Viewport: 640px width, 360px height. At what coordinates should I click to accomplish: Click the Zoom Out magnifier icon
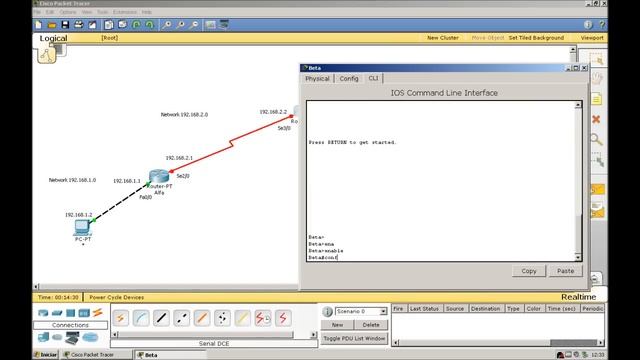(x=194, y=25)
